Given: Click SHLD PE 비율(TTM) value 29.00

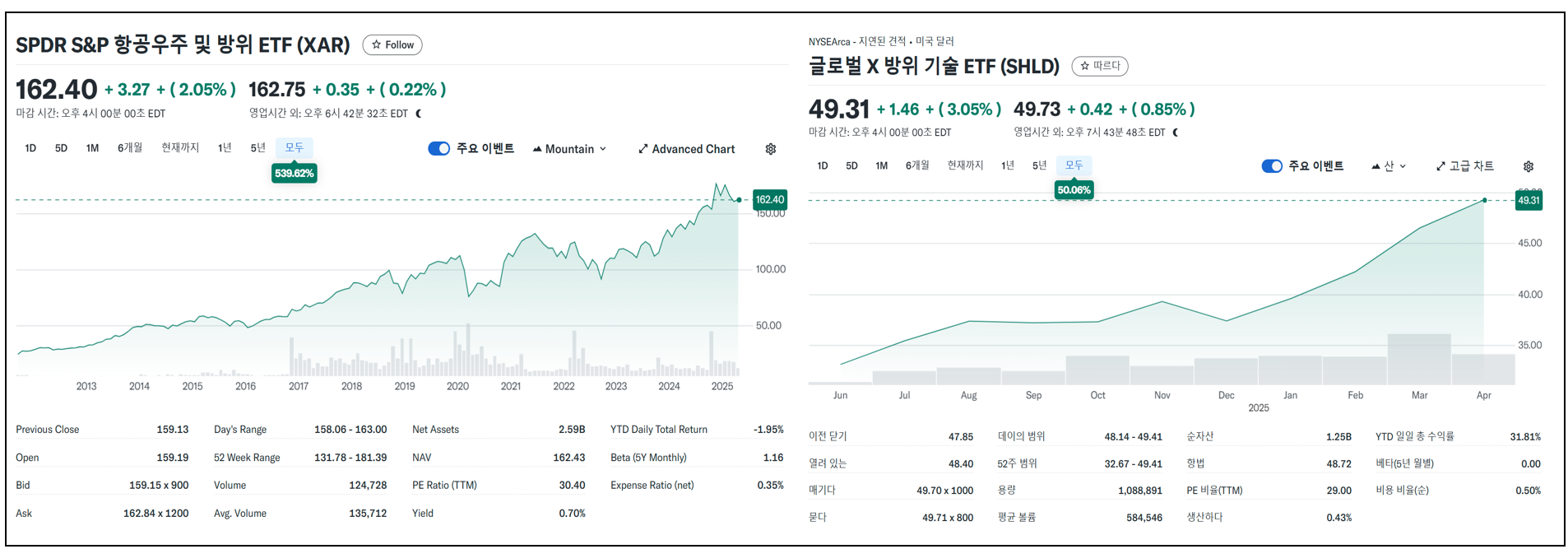Looking at the screenshot, I should 1339,491.
